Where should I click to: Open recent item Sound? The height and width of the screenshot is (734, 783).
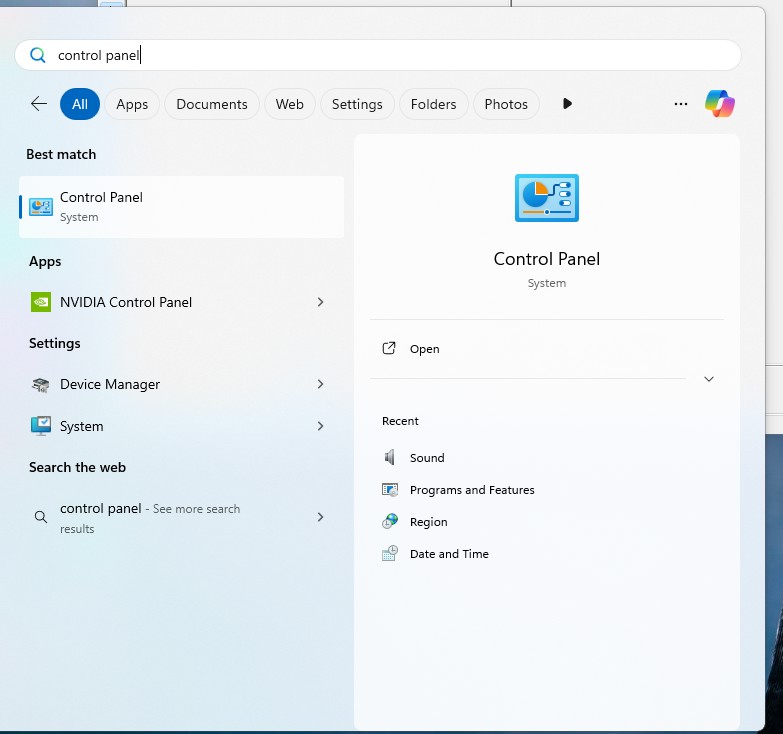pyautogui.click(x=427, y=458)
